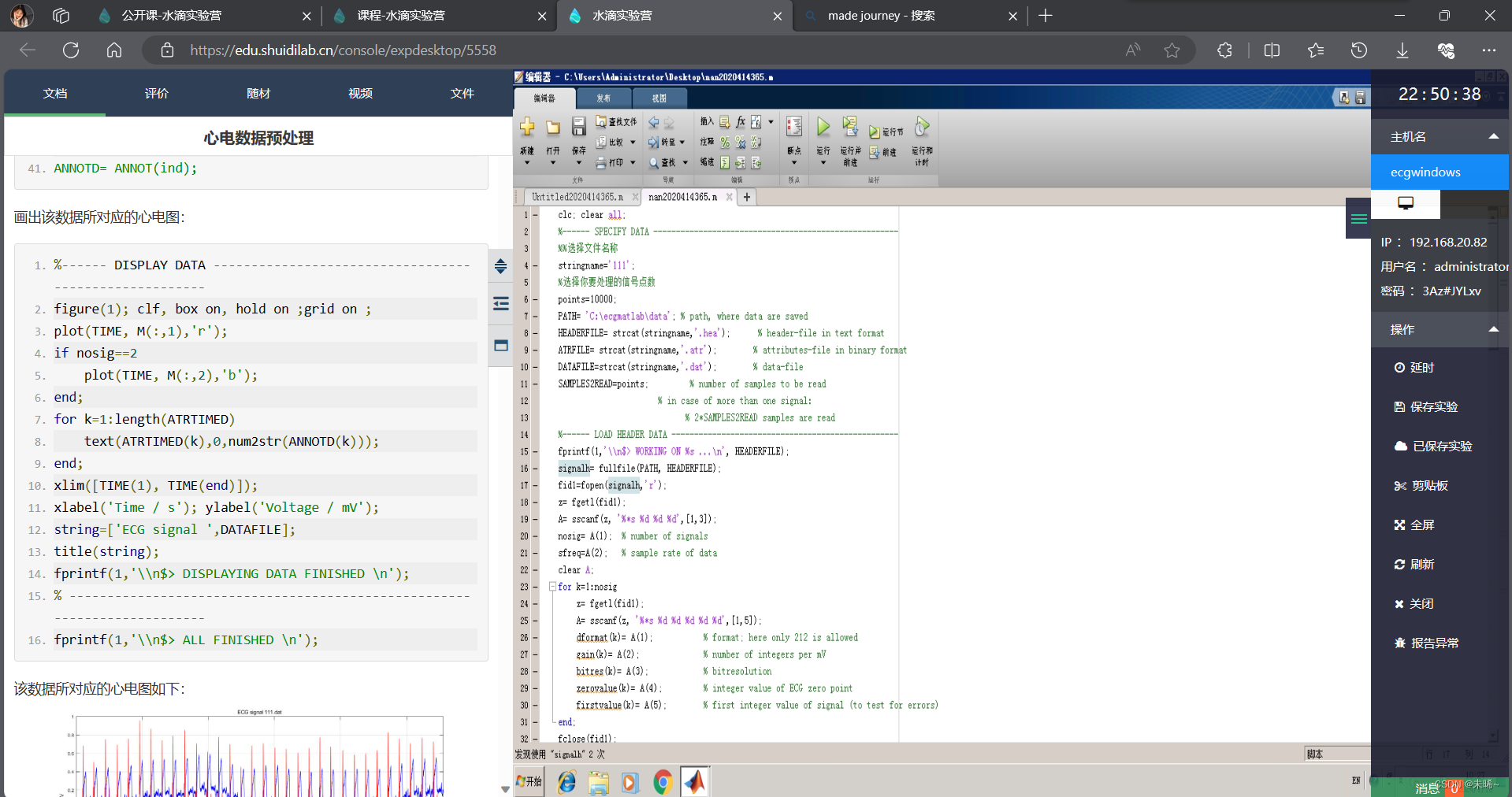The height and width of the screenshot is (797, 1512).
Task: Collapse the 主机名 section arrow
Action: (1493, 136)
